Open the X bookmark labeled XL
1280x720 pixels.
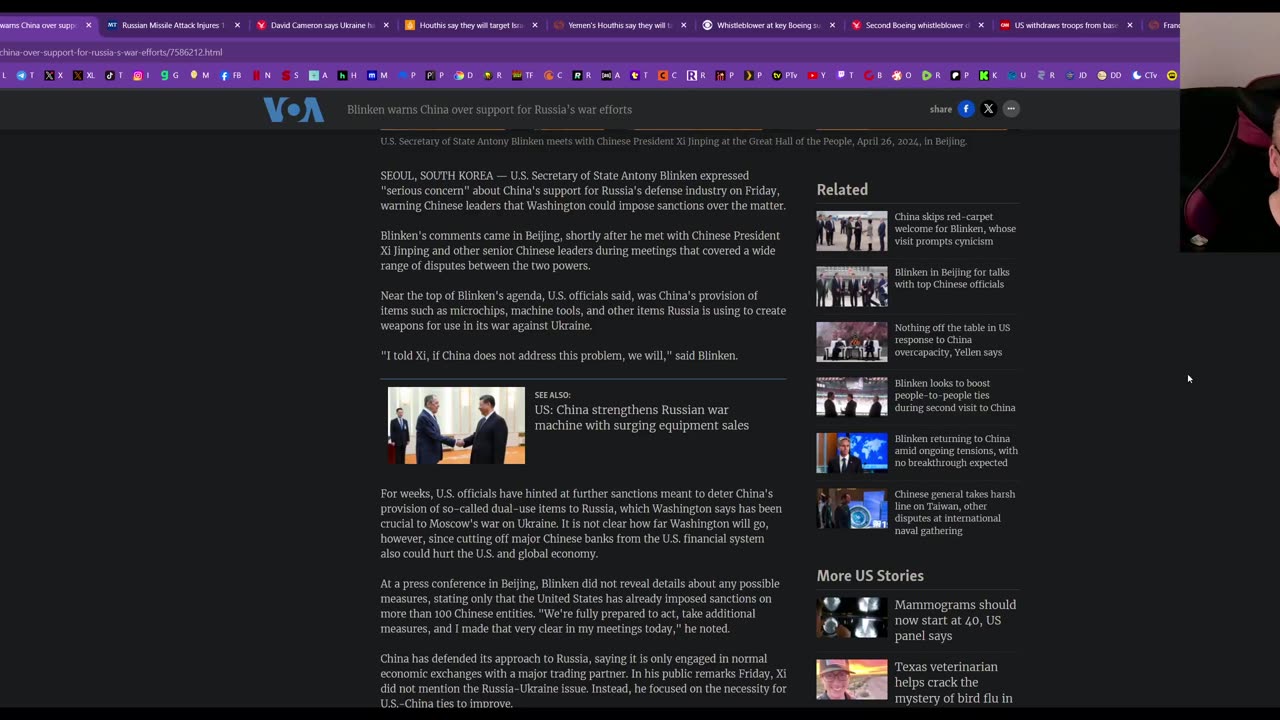83,75
